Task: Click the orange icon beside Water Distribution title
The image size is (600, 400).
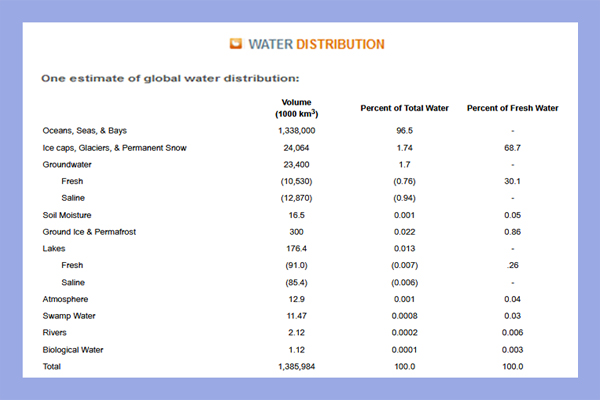Action: (x=236, y=44)
